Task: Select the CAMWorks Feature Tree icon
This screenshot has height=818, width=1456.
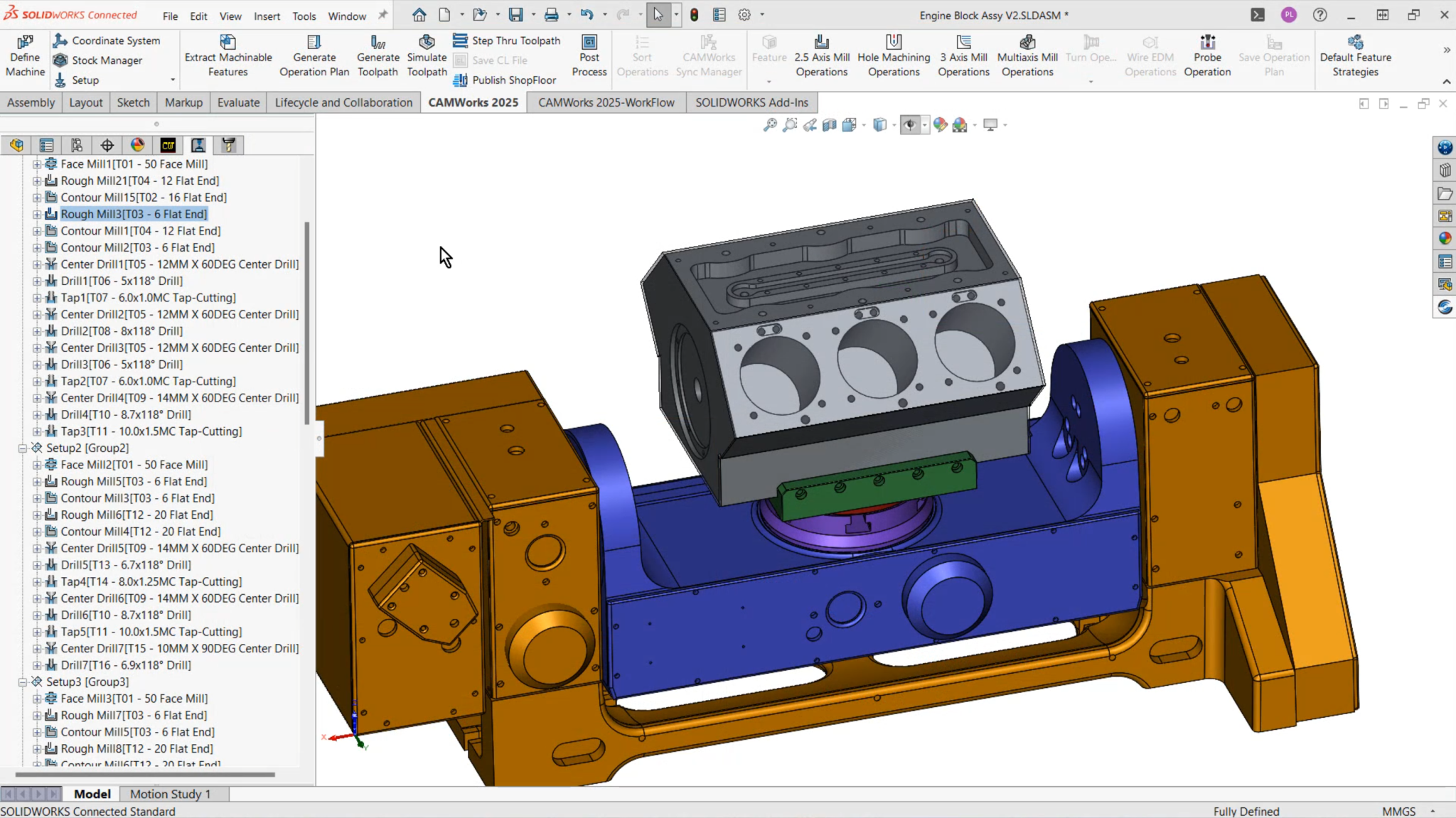Action: point(168,145)
